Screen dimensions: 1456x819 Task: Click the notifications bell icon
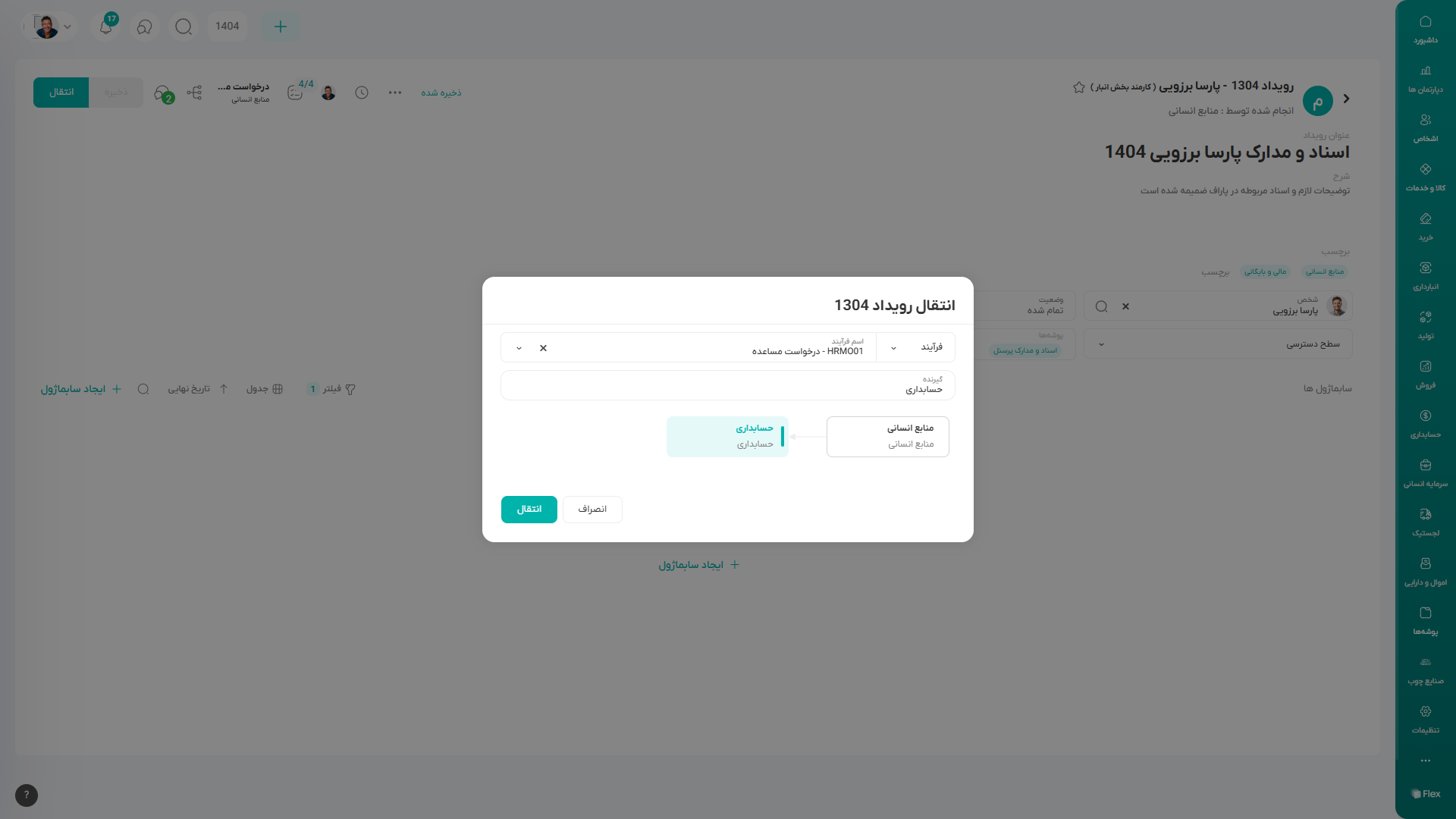[x=106, y=27]
